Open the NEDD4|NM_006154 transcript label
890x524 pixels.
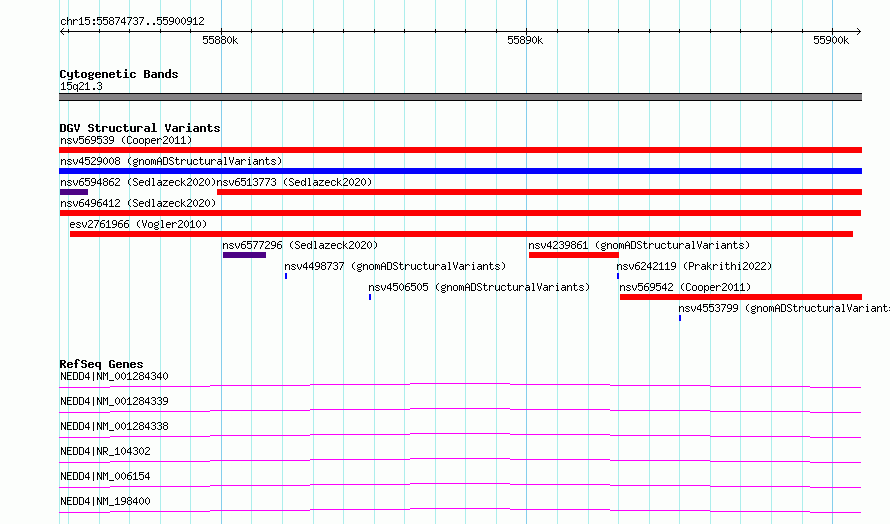105,476
